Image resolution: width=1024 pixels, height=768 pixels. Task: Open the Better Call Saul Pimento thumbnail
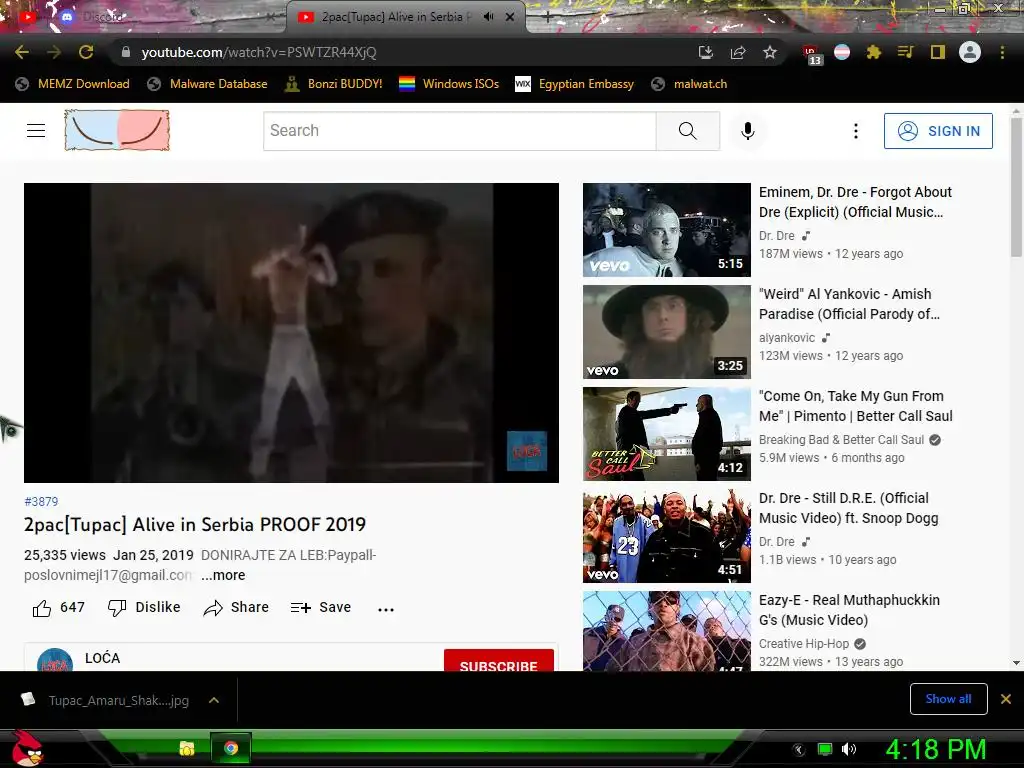click(x=667, y=434)
